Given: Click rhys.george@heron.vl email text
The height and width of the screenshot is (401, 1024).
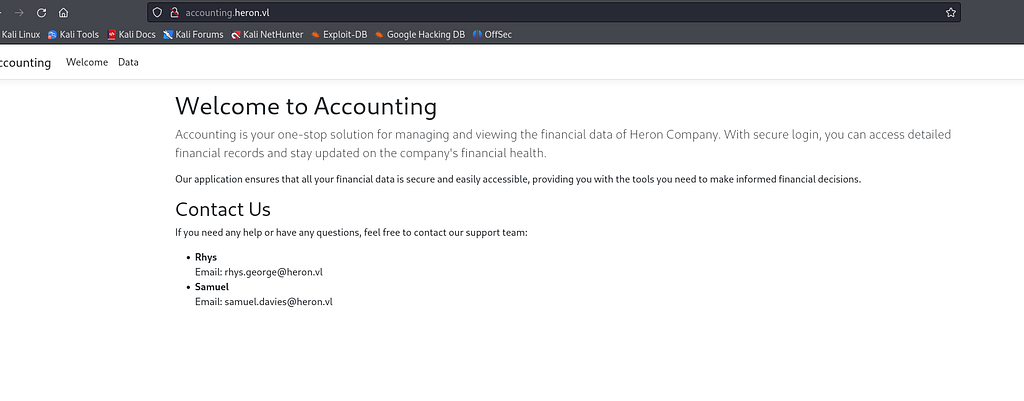Looking at the screenshot, I should tap(274, 272).
